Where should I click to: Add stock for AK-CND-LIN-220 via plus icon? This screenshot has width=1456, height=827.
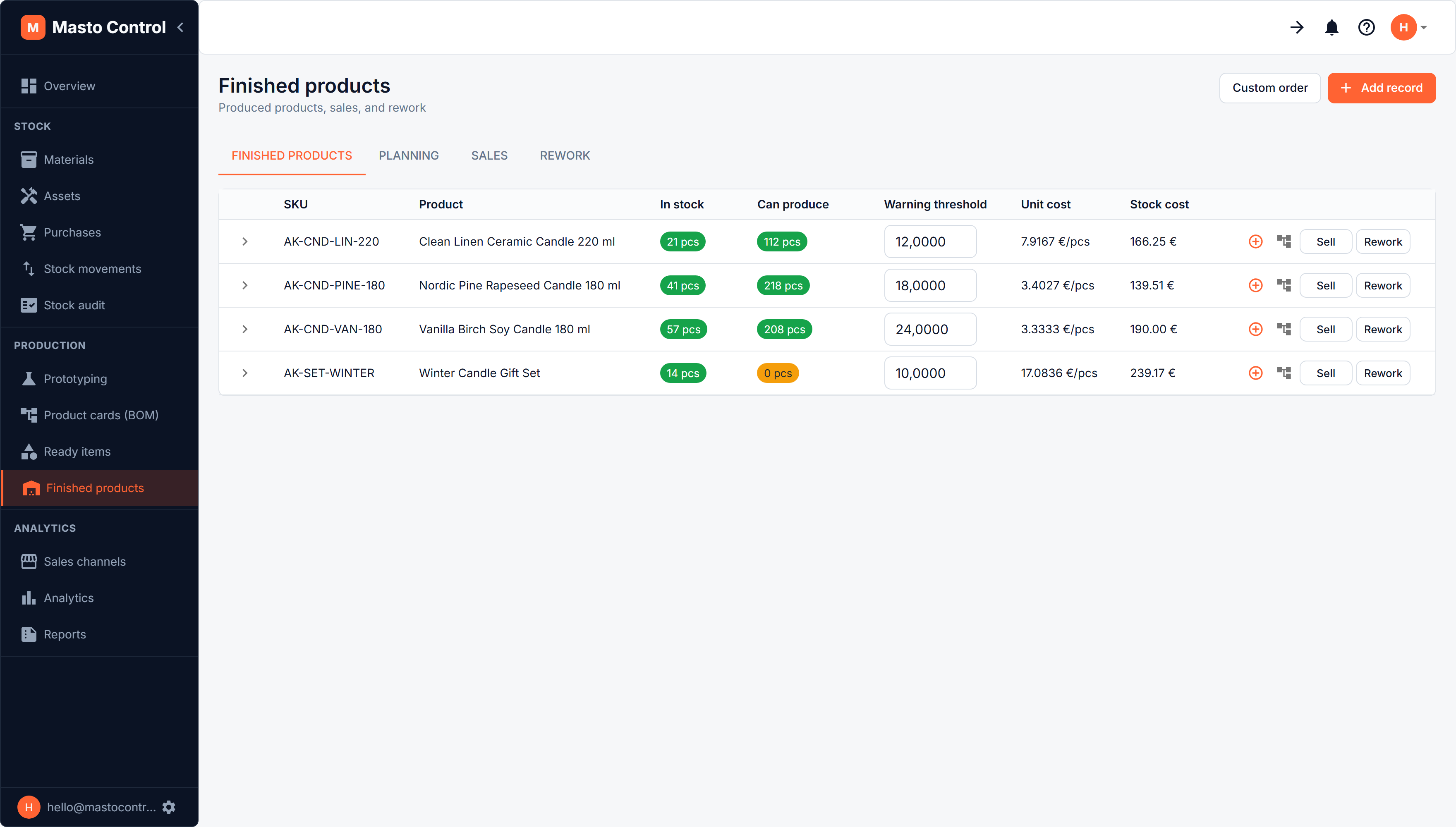(x=1255, y=241)
